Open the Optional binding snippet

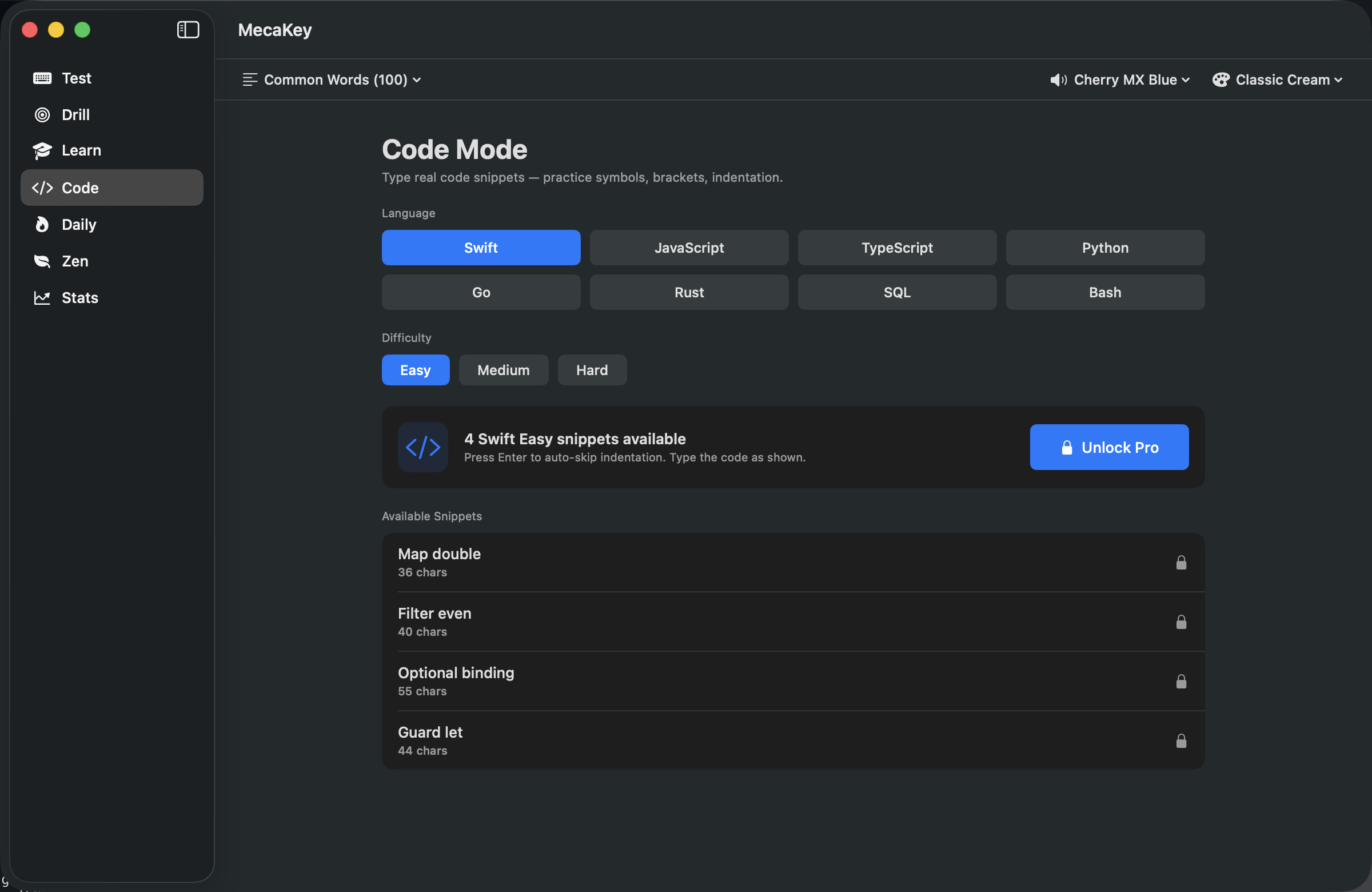click(793, 682)
